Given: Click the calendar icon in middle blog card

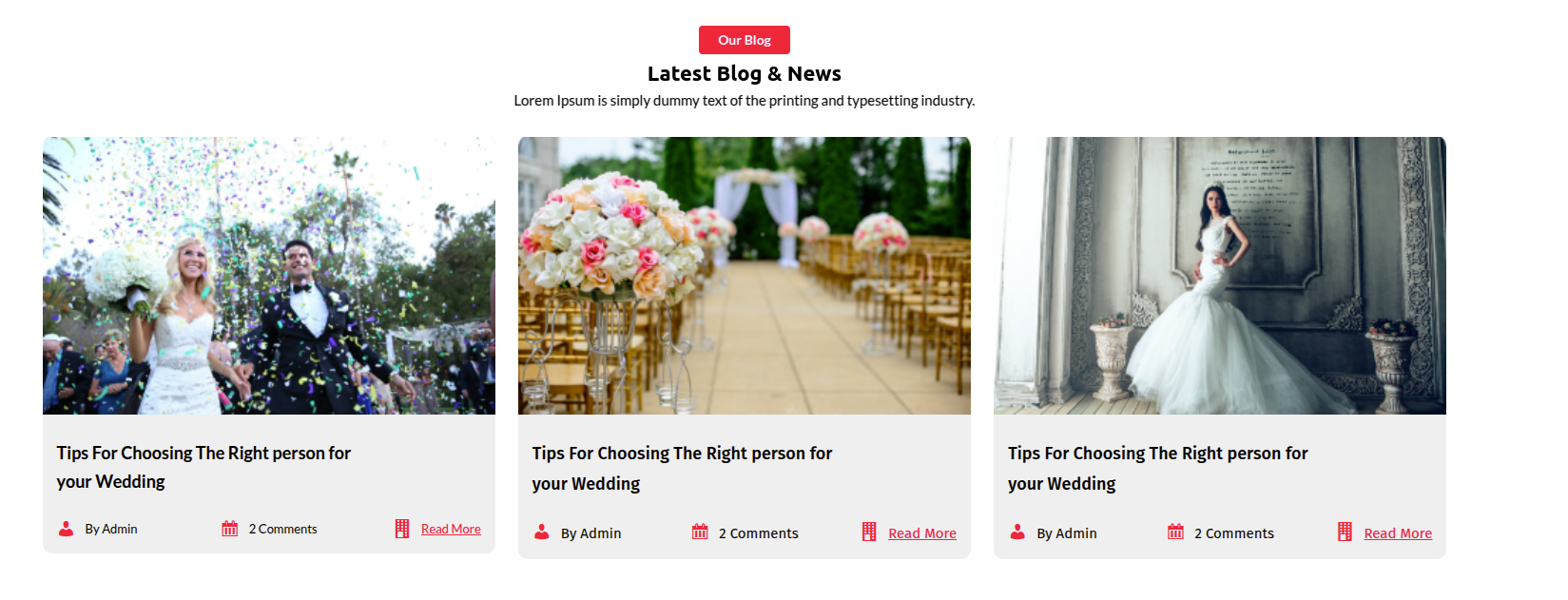Looking at the screenshot, I should point(700,532).
